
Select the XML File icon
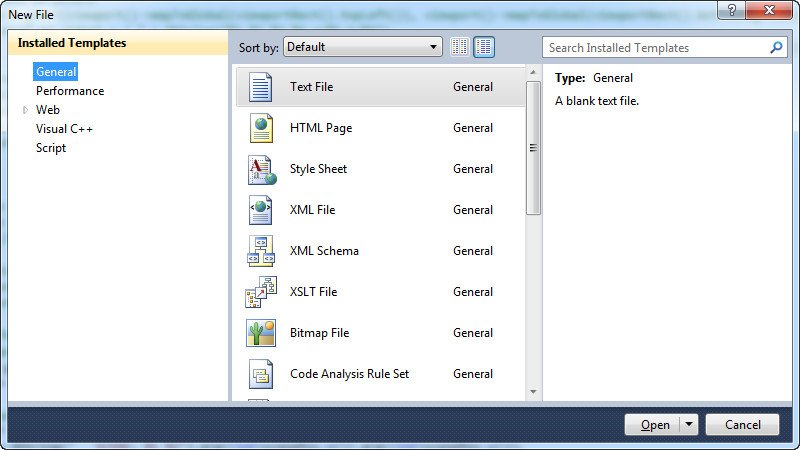pyautogui.click(x=261, y=210)
